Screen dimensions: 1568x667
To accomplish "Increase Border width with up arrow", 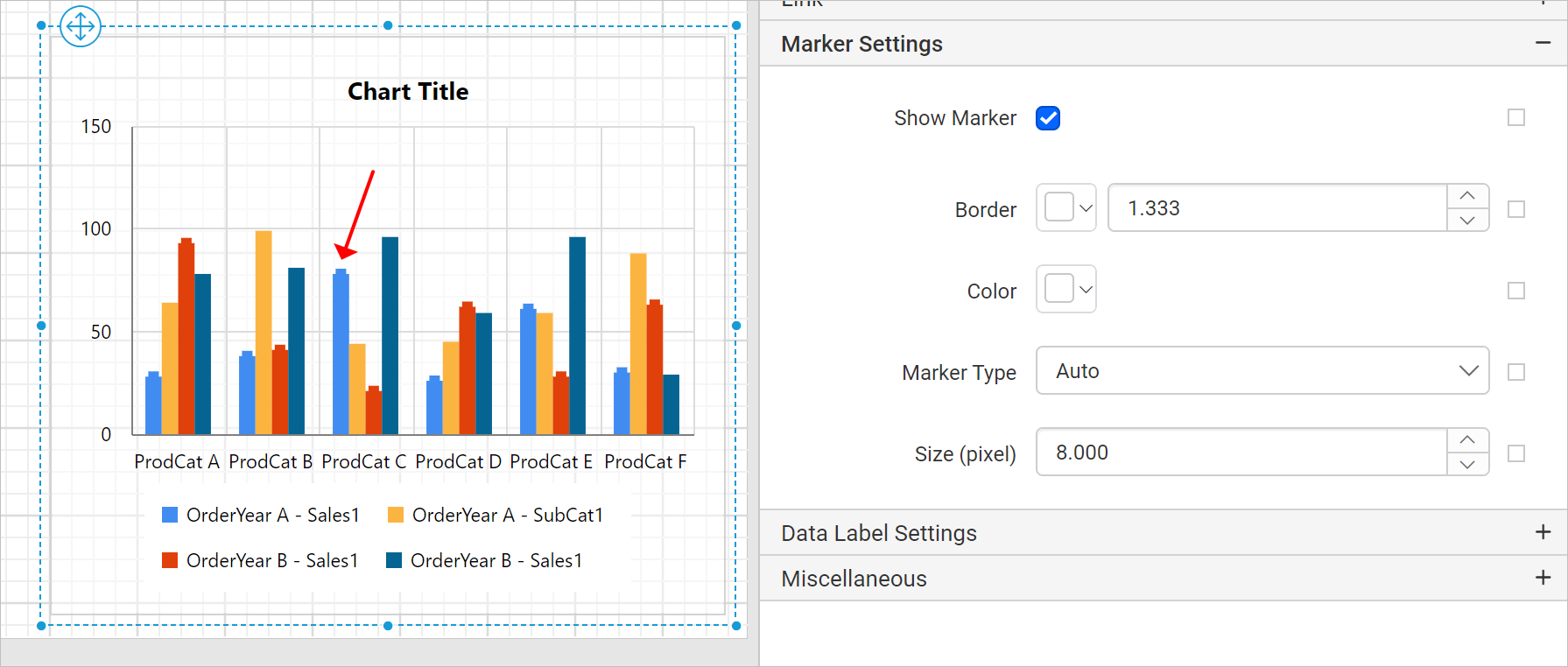I will [x=1468, y=196].
